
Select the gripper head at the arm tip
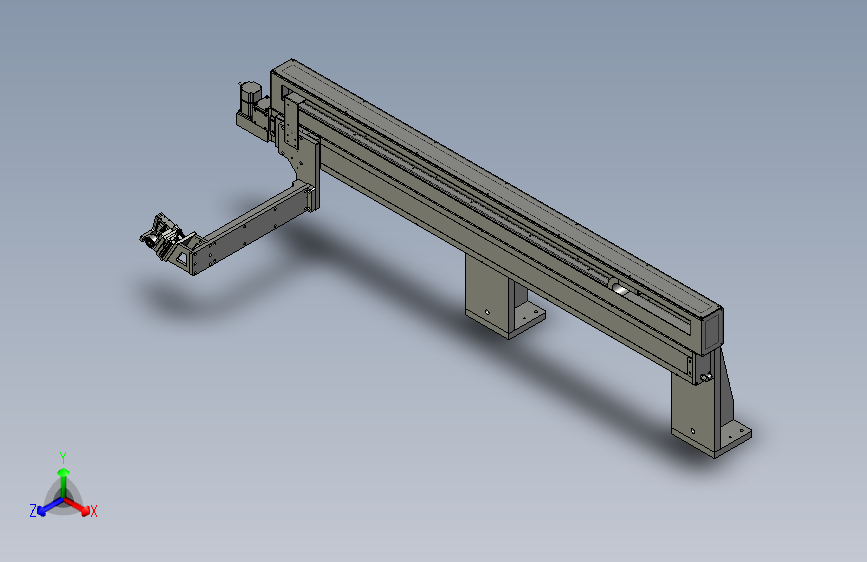tap(161, 236)
